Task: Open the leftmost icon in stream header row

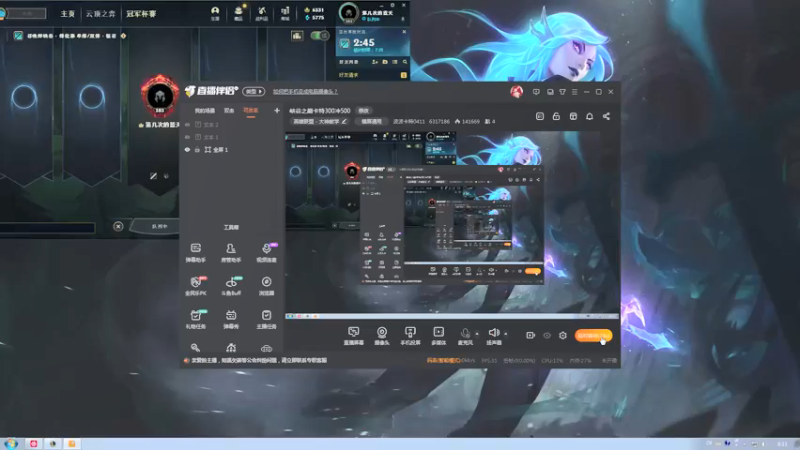Action: pyautogui.click(x=540, y=116)
